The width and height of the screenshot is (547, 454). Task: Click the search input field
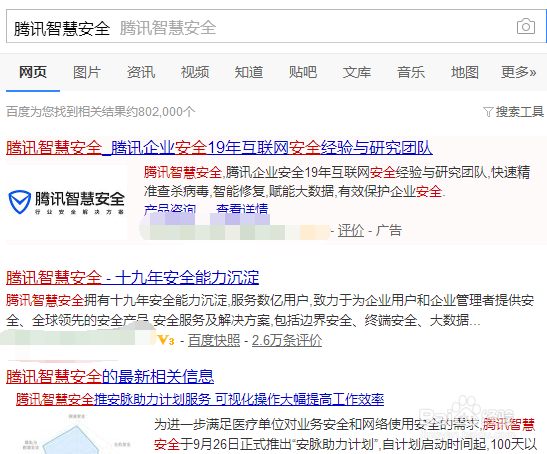coord(276,27)
